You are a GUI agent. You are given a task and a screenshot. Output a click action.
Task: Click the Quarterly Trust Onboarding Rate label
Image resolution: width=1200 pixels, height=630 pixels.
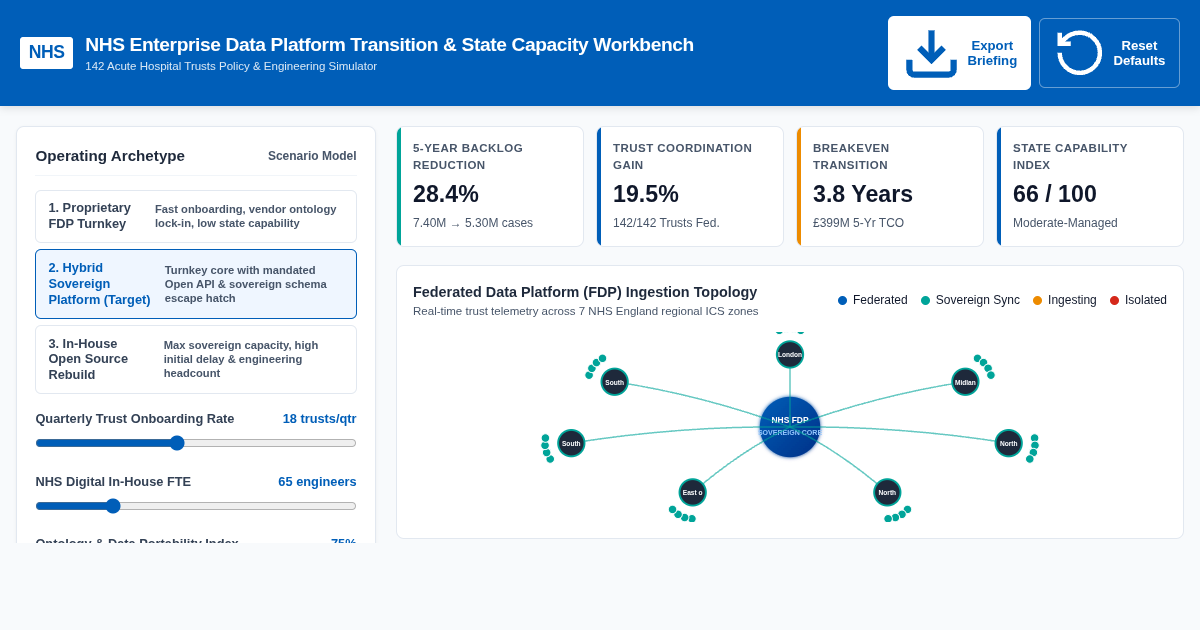point(135,419)
